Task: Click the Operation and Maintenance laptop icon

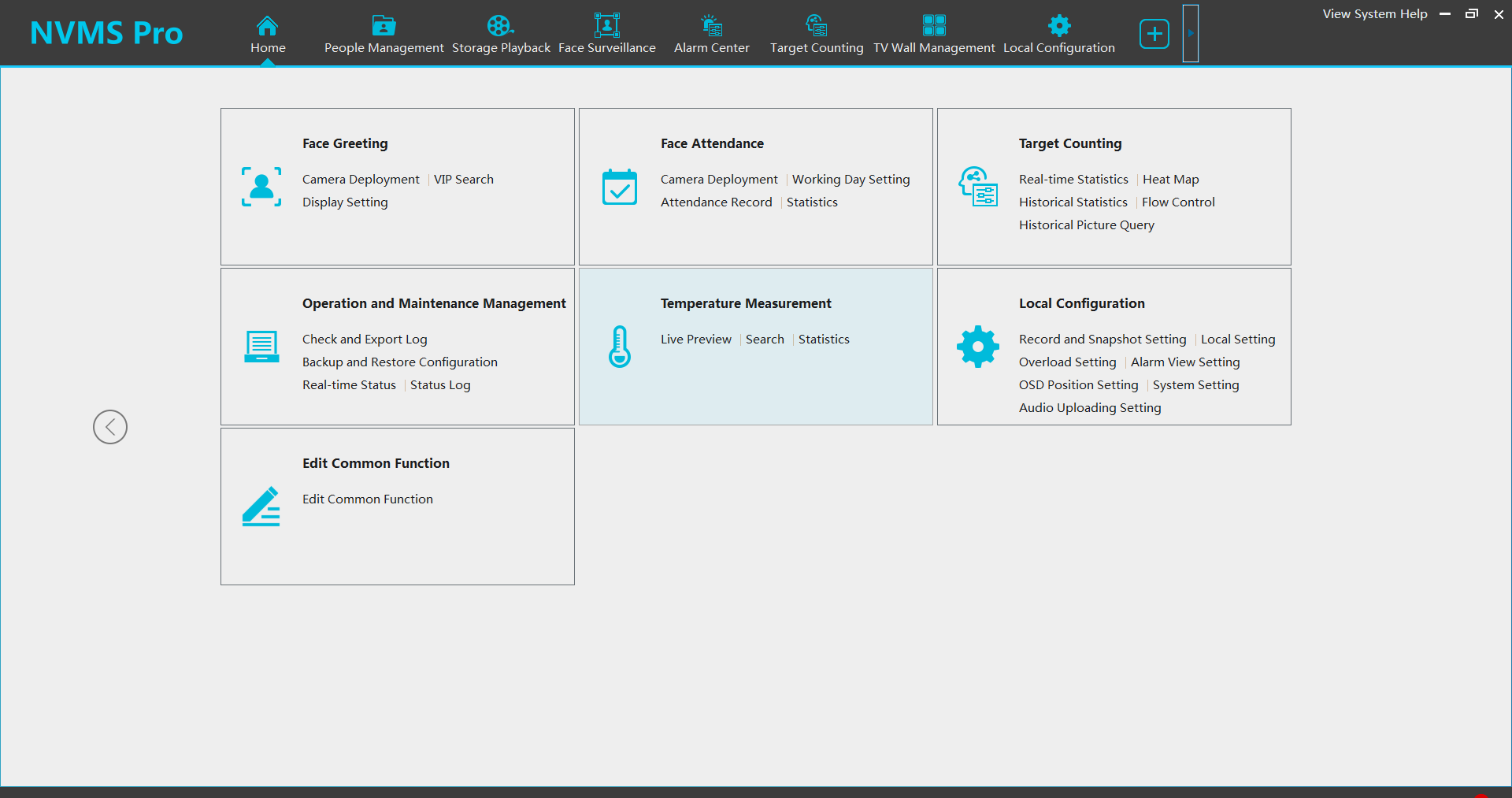Action: pyautogui.click(x=261, y=347)
